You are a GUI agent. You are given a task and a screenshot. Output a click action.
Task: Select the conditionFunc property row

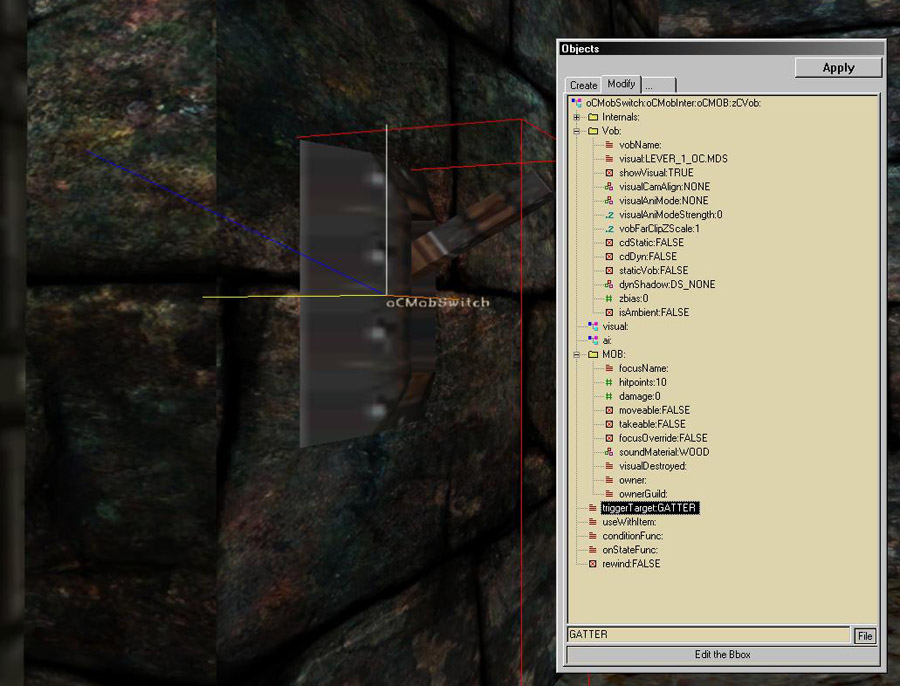pos(633,536)
